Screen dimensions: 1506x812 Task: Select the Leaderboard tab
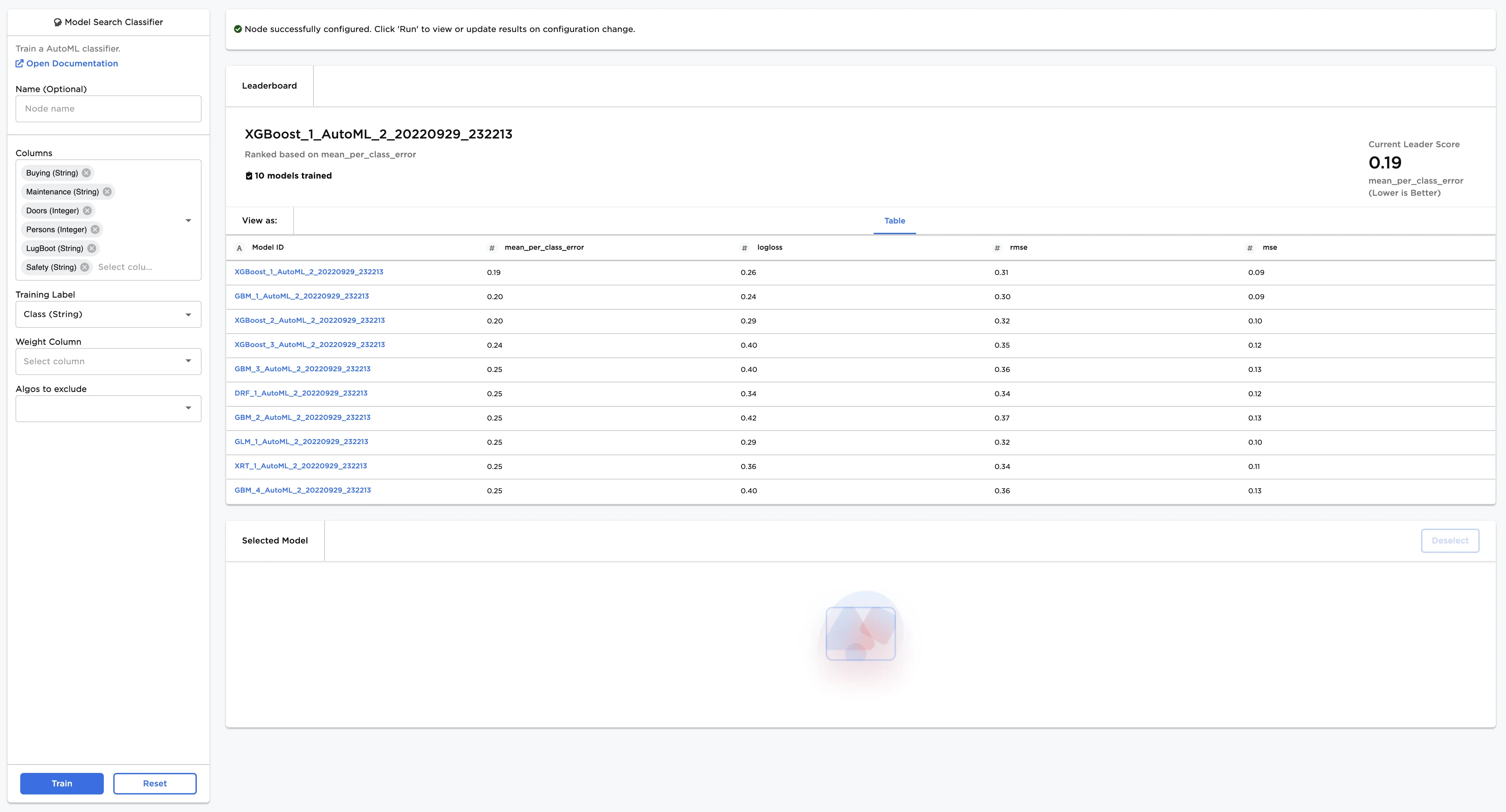(x=270, y=86)
